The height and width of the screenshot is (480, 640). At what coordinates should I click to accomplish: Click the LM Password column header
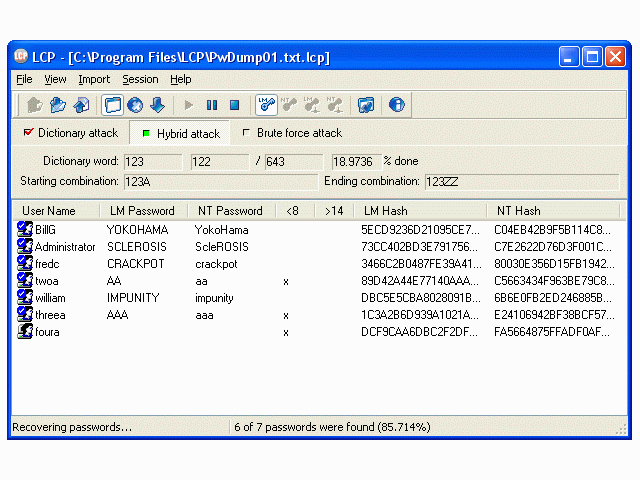click(x=142, y=211)
